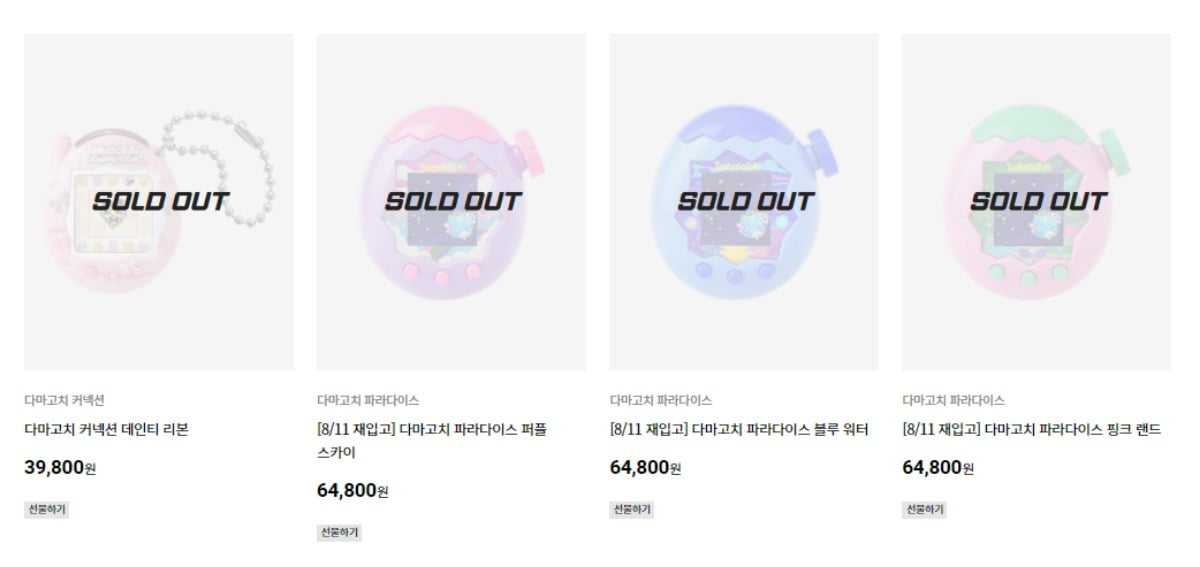Click 다마고치 파라다이스 brand label above Pink Land

(953, 400)
